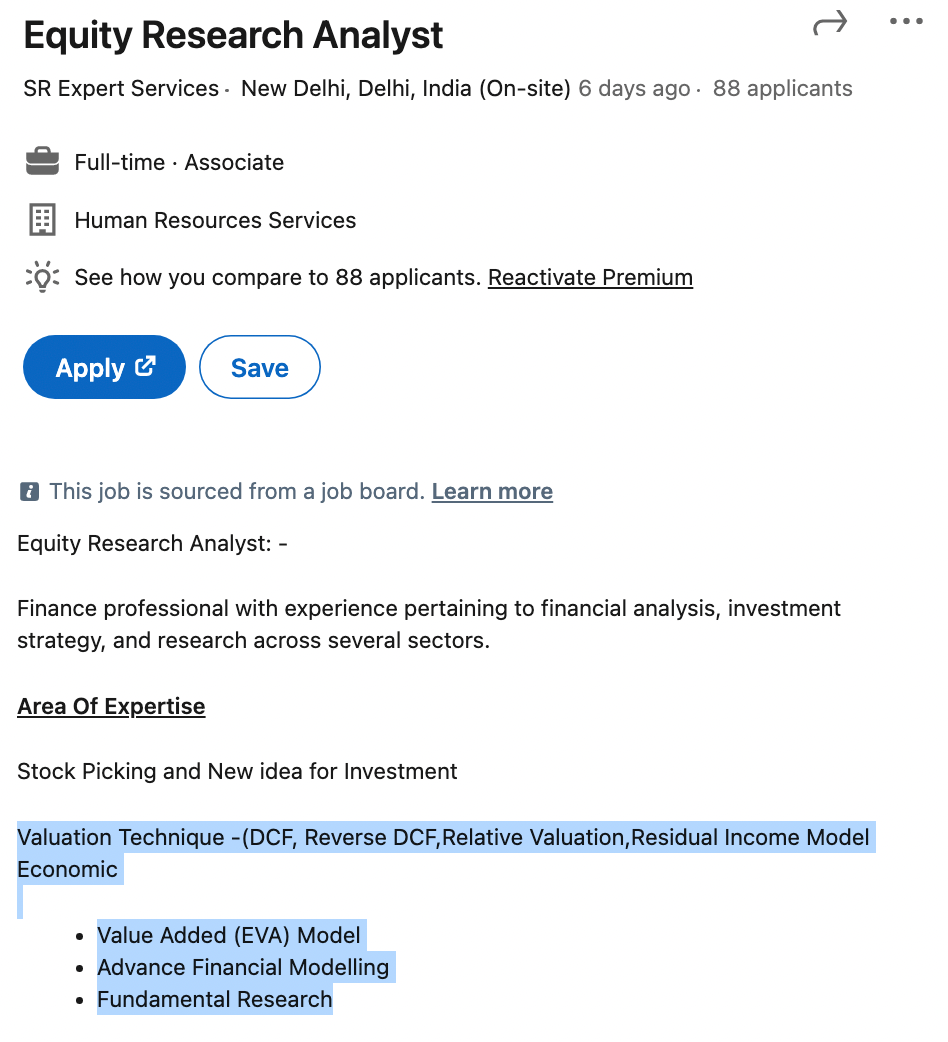Open the three-dot more options menu

pos(906,22)
